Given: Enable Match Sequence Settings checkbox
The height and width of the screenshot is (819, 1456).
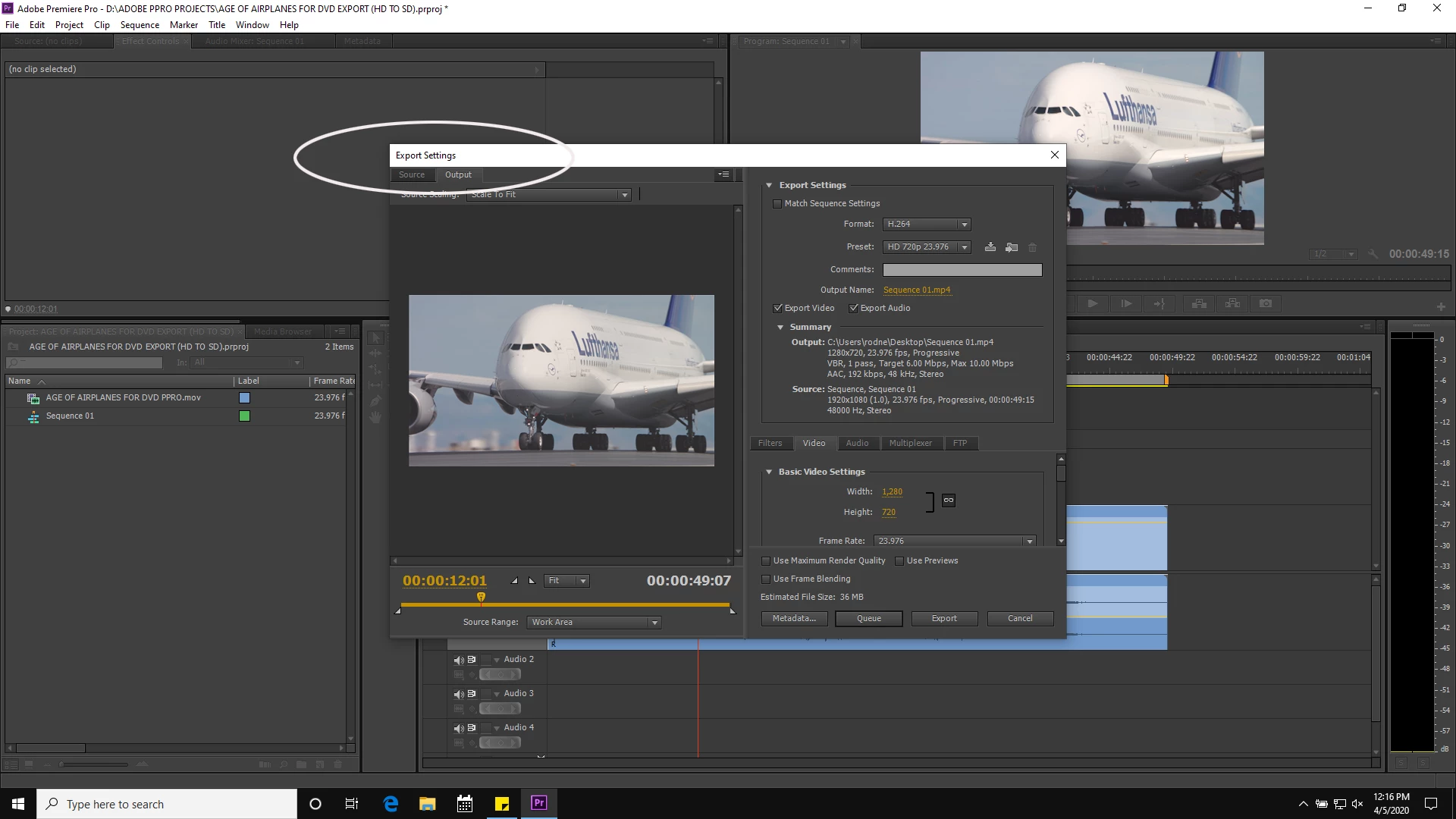Looking at the screenshot, I should (777, 204).
